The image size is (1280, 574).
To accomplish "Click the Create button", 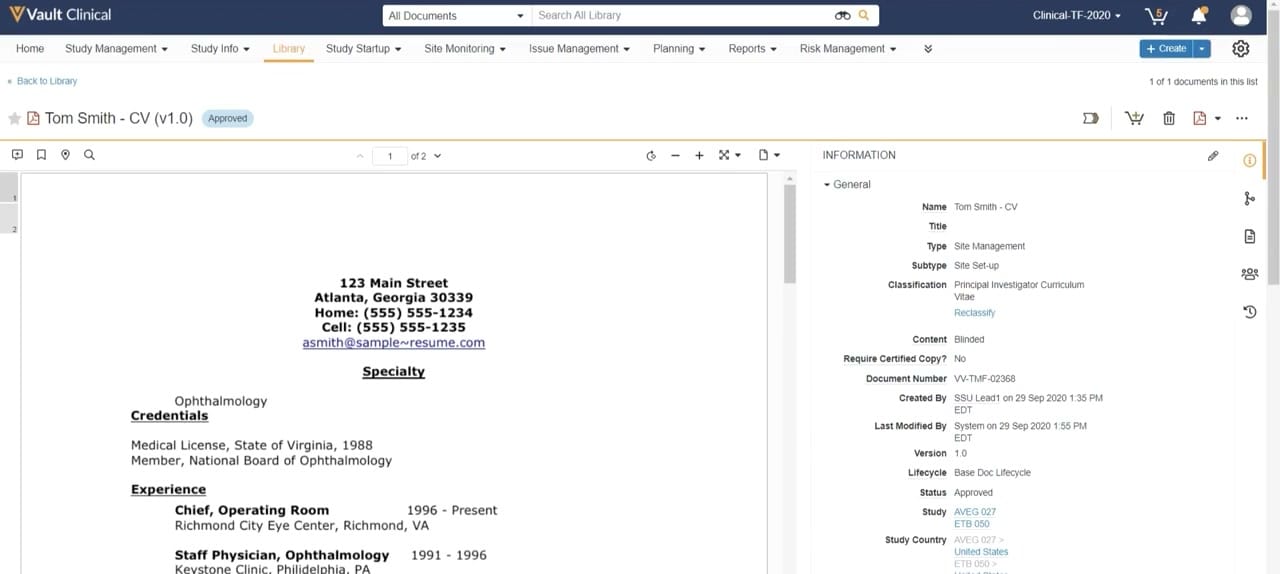I will [x=1167, y=48].
